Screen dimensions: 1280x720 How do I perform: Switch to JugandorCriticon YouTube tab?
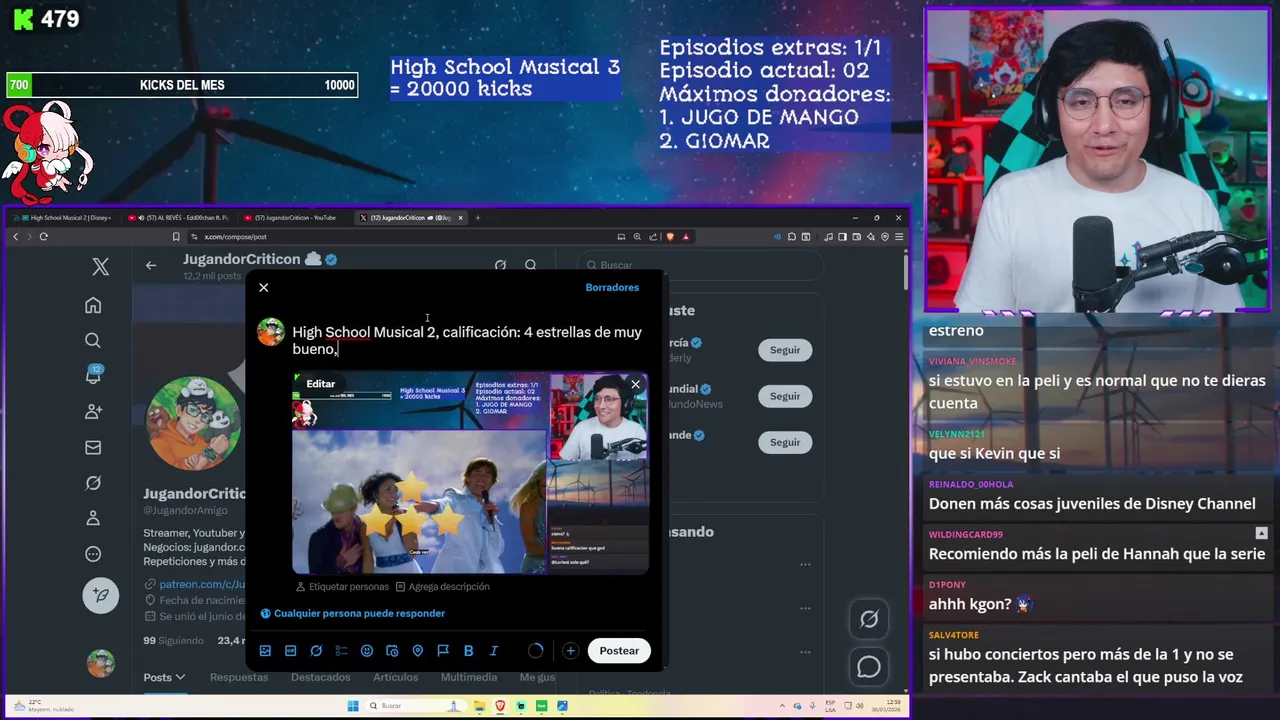coord(295,217)
